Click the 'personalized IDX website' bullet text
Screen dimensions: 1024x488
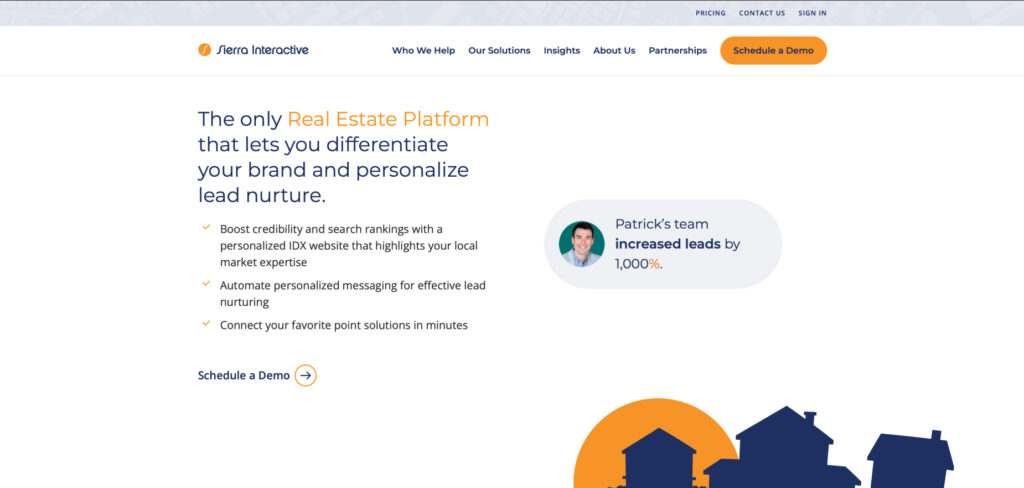point(349,246)
